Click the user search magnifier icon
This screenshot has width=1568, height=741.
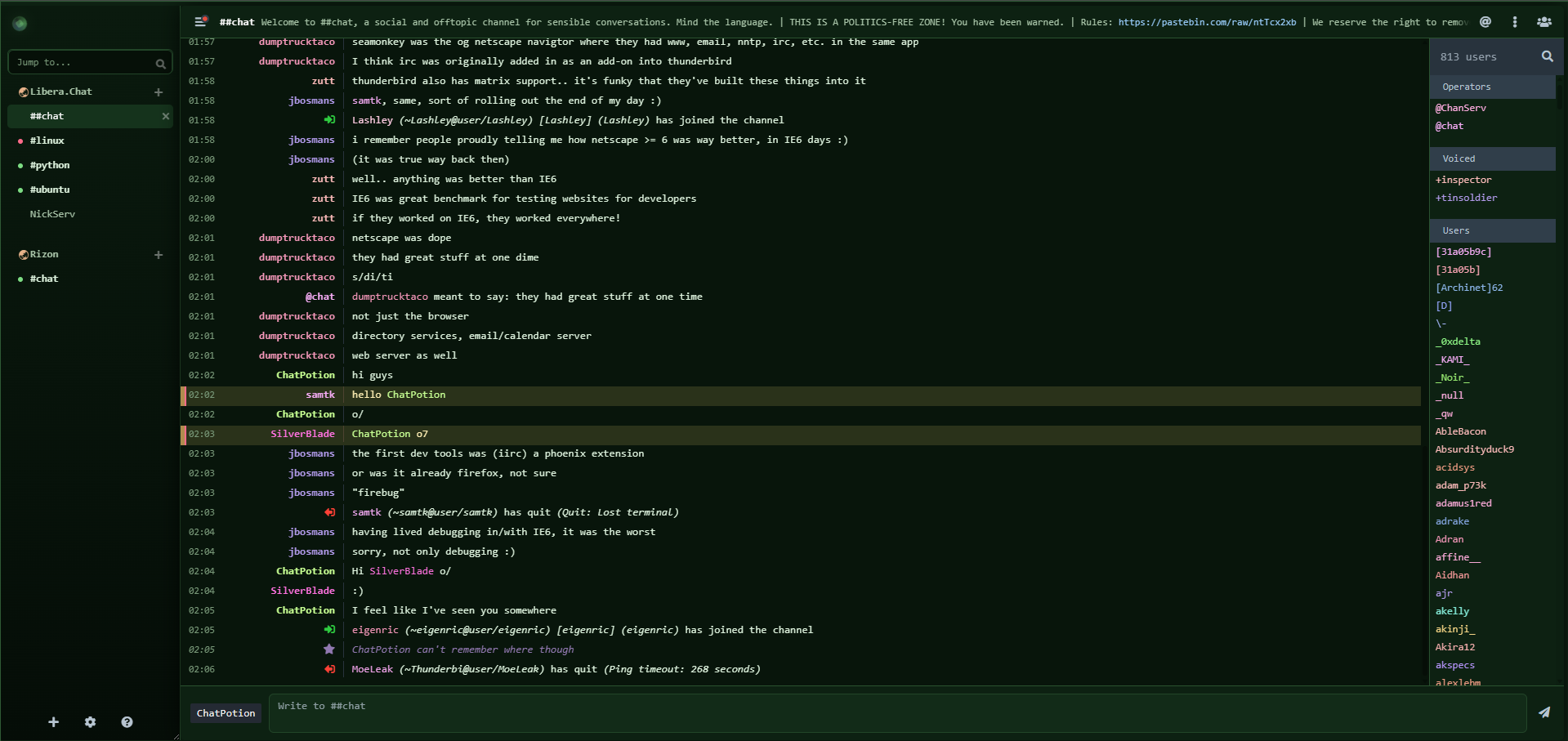[x=1547, y=56]
